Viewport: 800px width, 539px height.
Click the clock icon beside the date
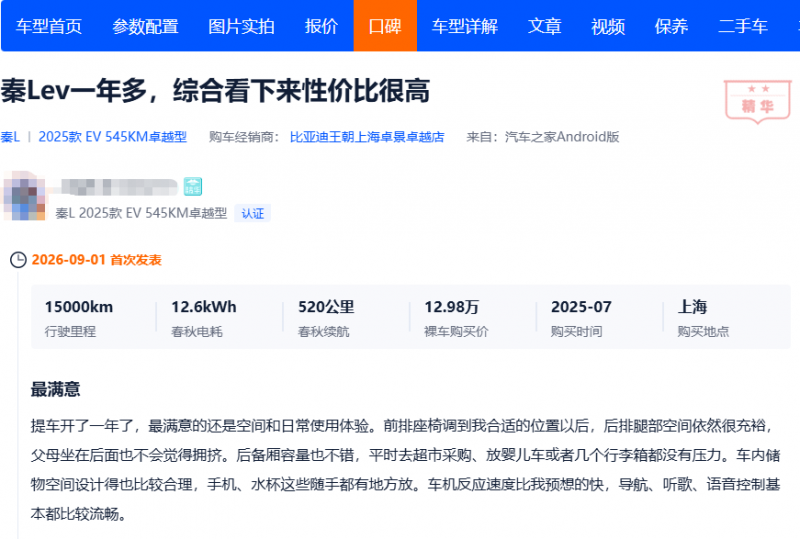pyautogui.click(x=18, y=260)
